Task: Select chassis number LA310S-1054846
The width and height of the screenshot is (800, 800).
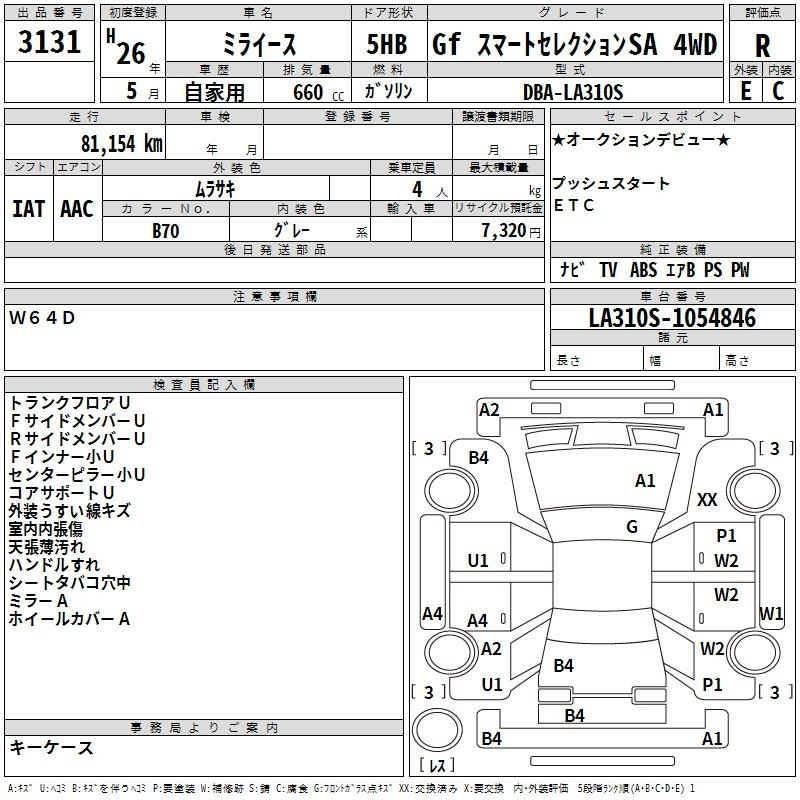Action: pos(672,318)
